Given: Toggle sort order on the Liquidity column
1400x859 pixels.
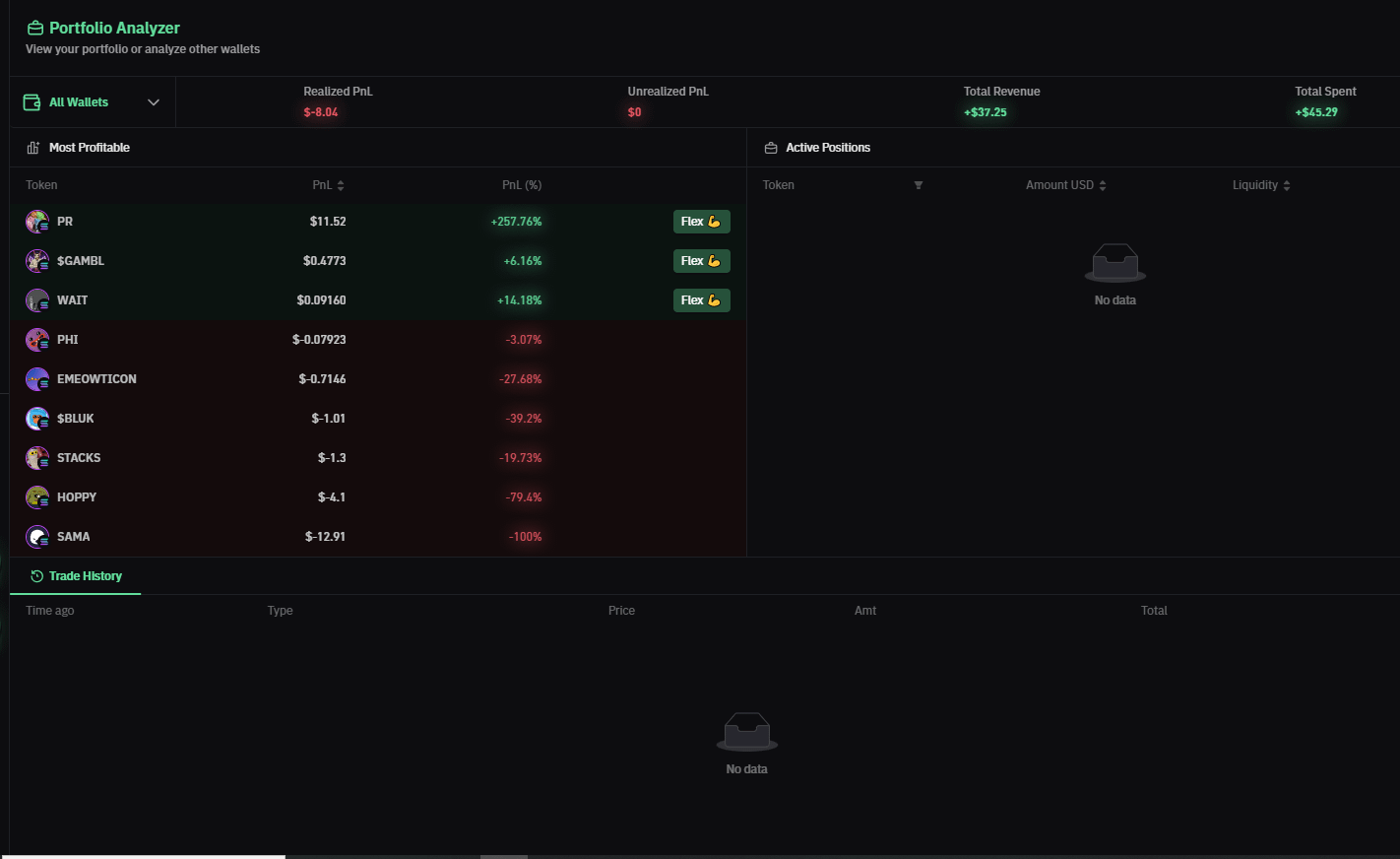Looking at the screenshot, I should pyautogui.click(x=1286, y=184).
